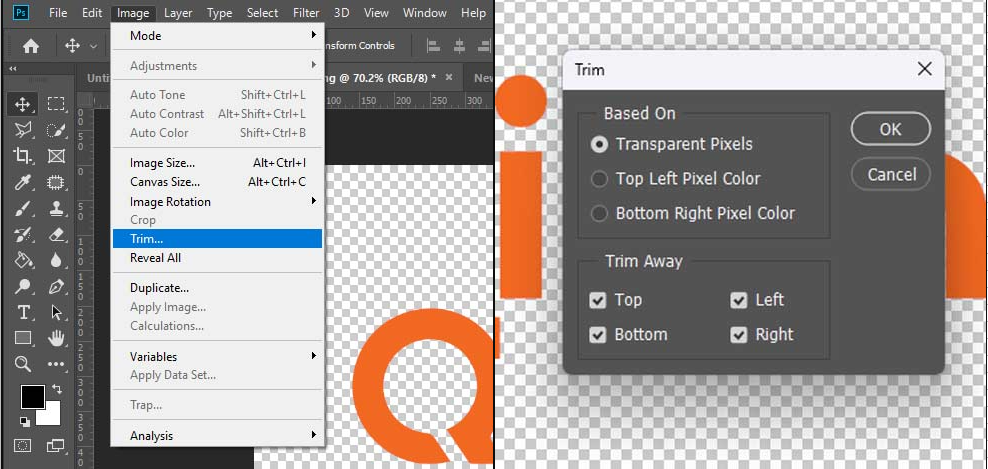Open the Edit Toolbar three-dots menu

pyautogui.click(x=56, y=364)
